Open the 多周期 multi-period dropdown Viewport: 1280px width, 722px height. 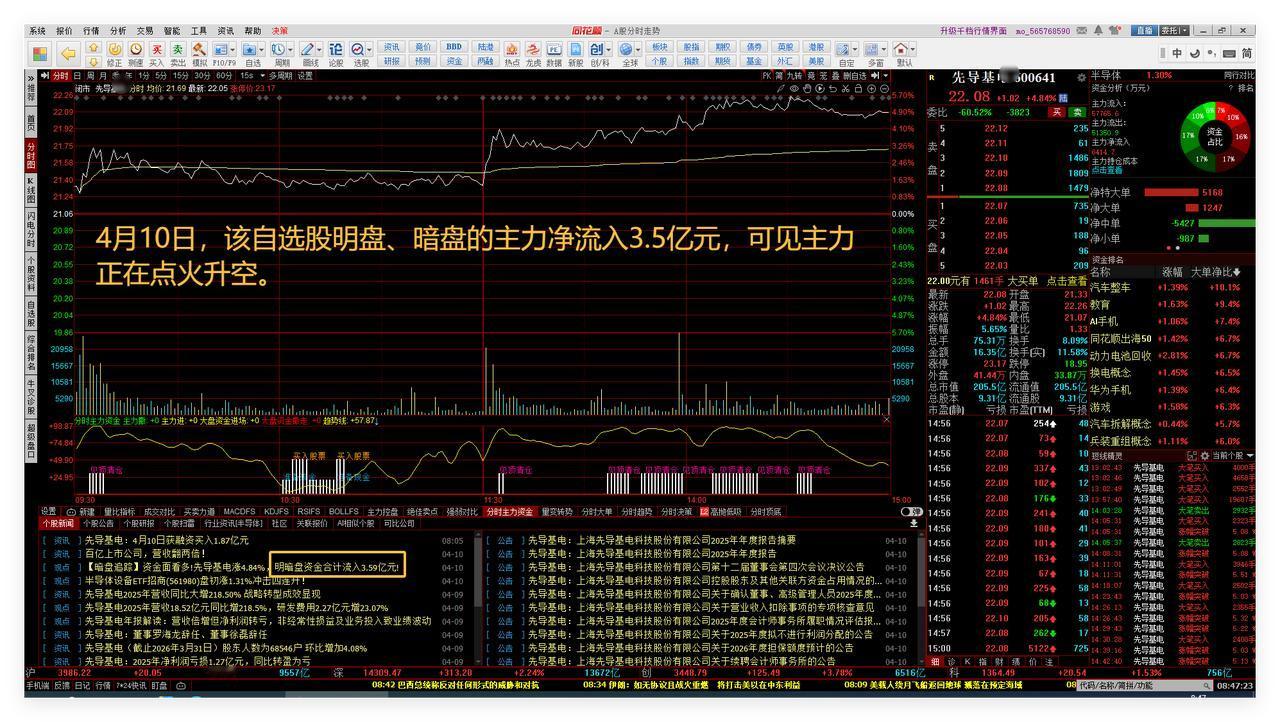click(280, 76)
